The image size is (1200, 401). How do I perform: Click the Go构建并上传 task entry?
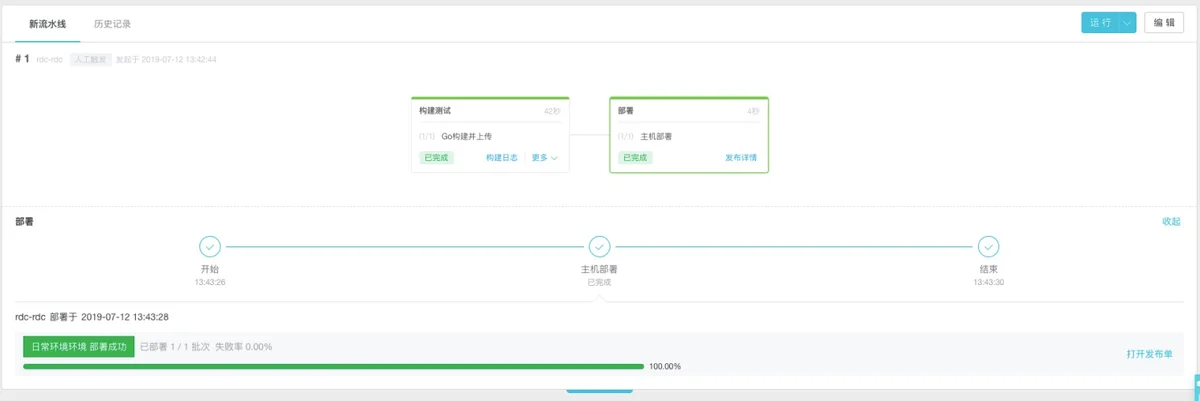pyautogui.click(x=467, y=136)
